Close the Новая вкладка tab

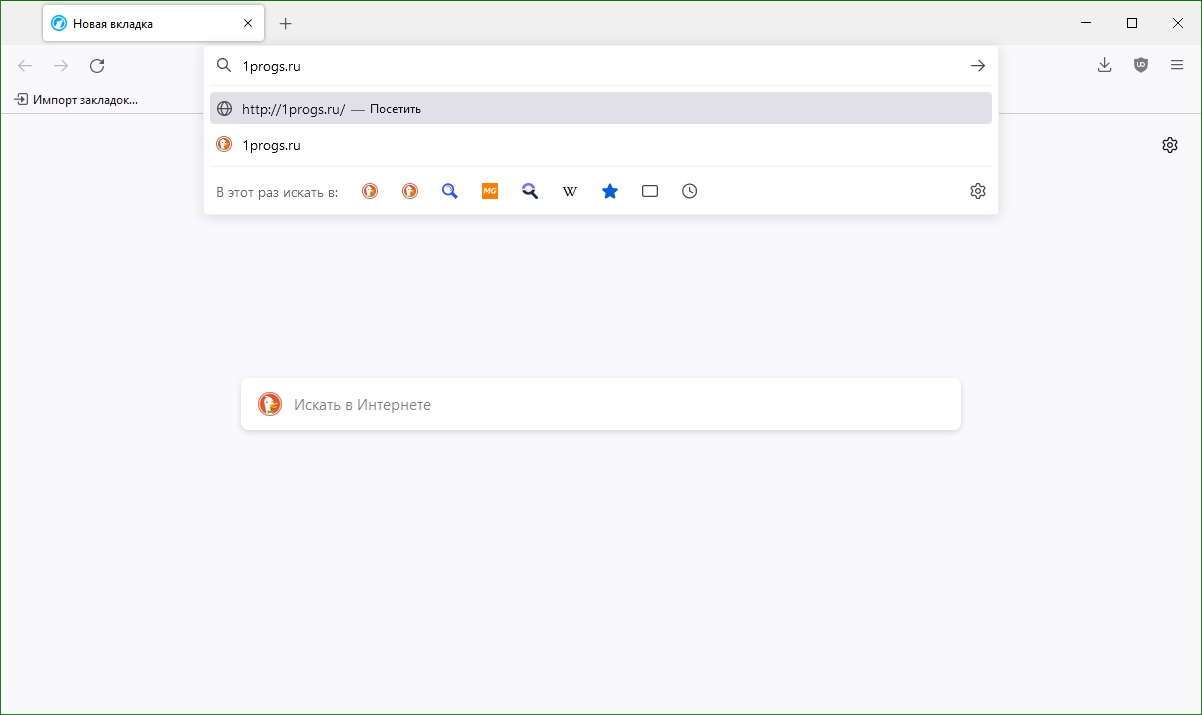(x=248, y=23)
